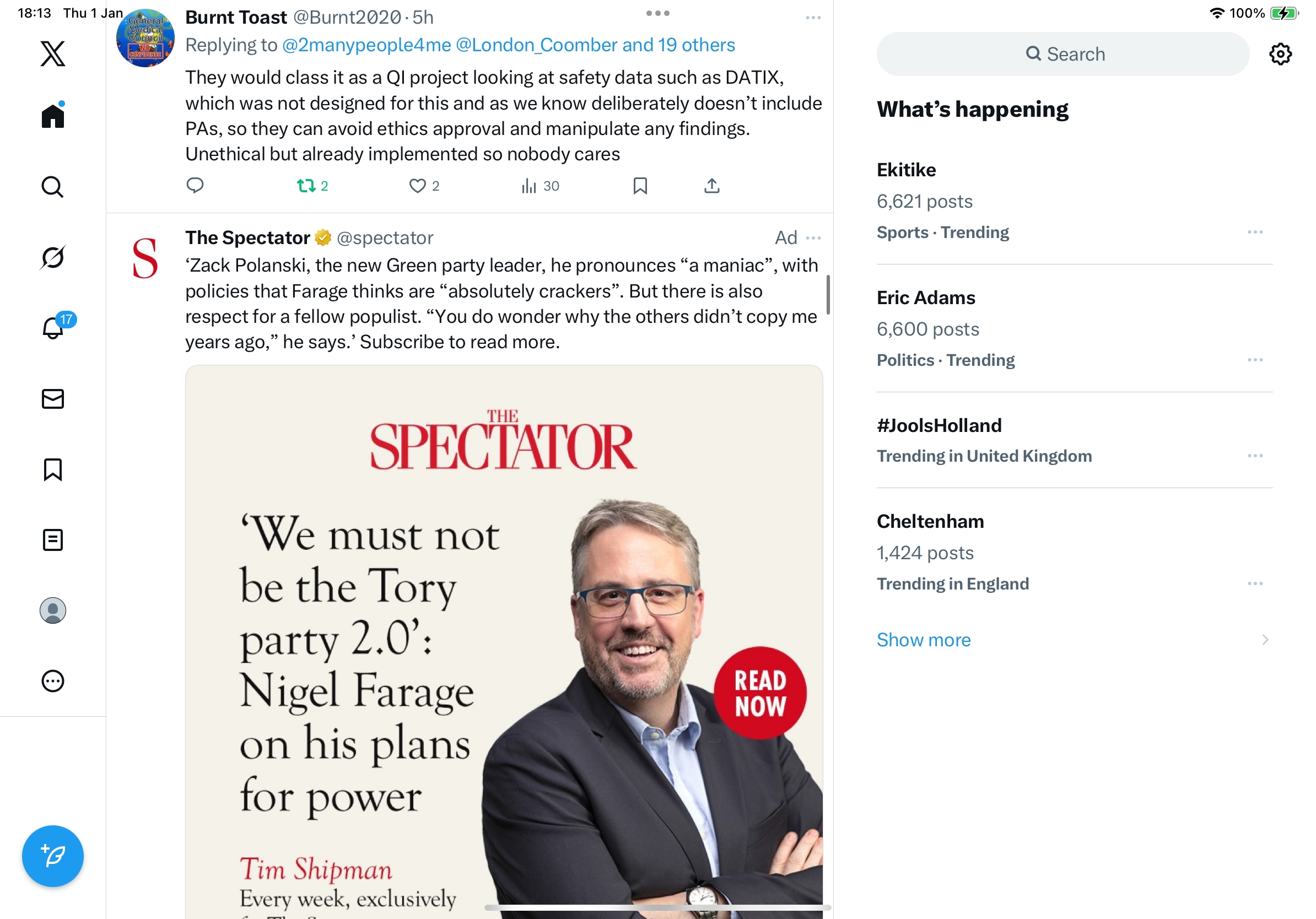
Task: Open Search and Explore magnifier in sidebar
Action: [x=53, y=187]
